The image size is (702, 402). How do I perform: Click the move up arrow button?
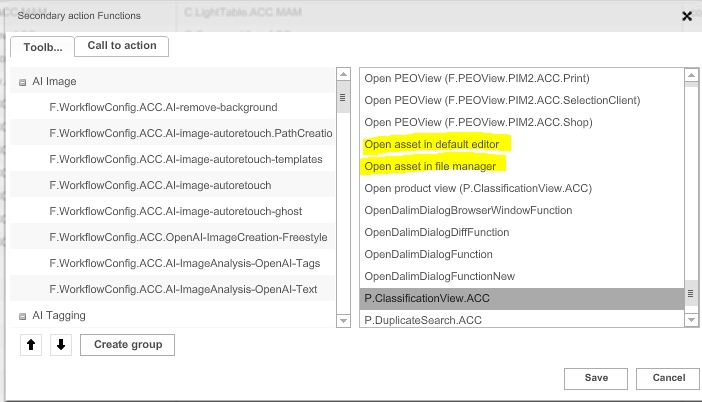pos(31,345)
